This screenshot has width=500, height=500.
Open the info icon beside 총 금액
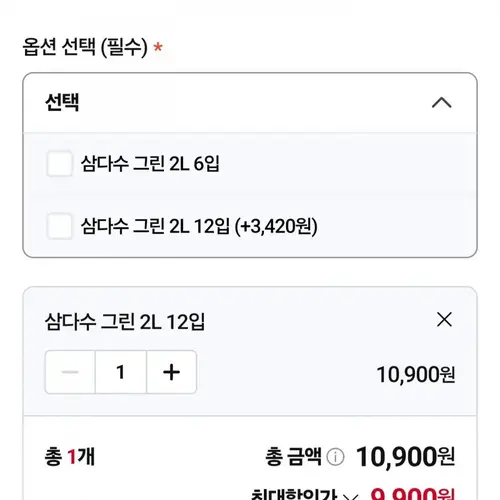coord(335,457)
